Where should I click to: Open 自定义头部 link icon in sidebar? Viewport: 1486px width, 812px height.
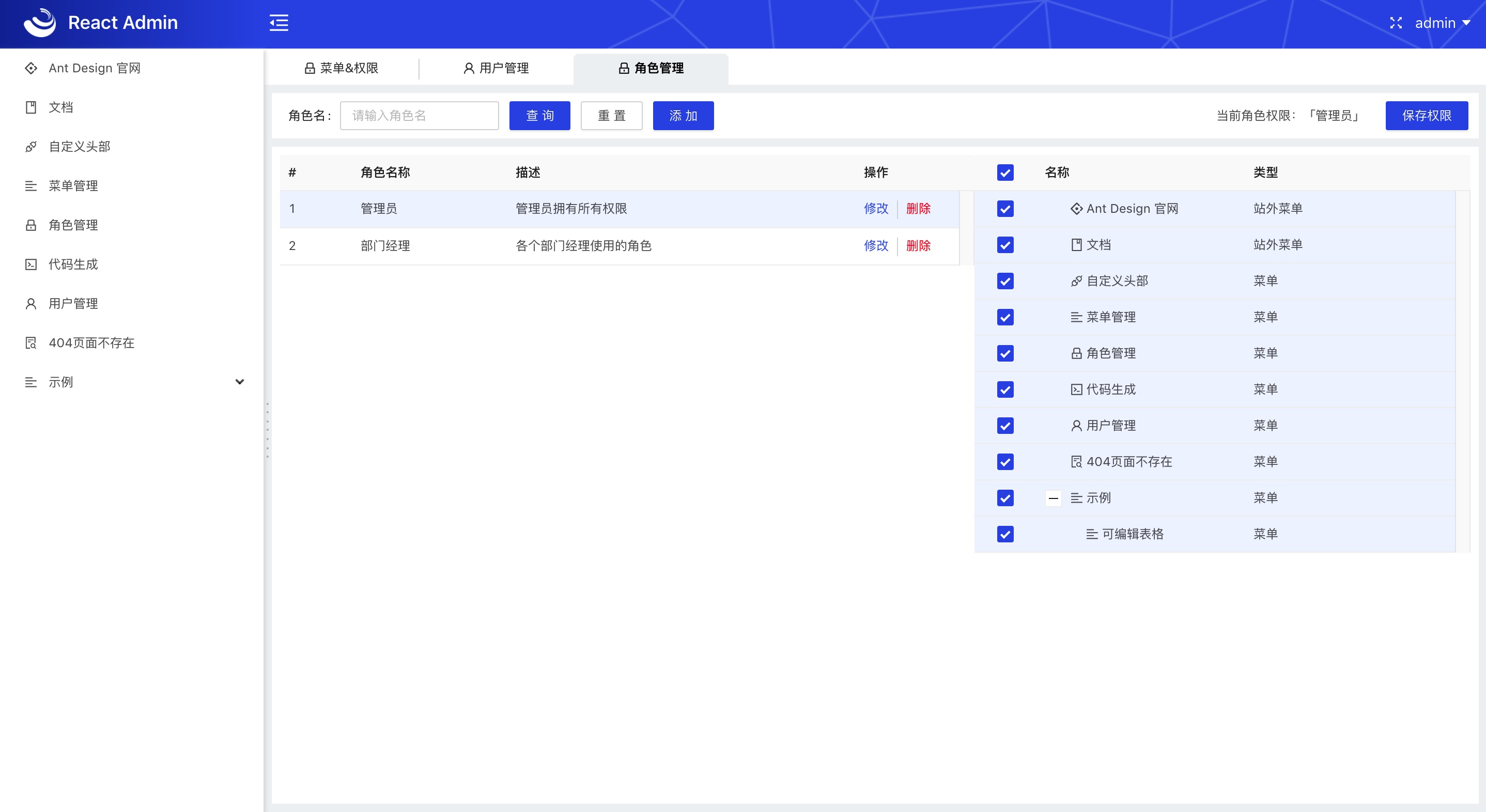tap(31, 147)
